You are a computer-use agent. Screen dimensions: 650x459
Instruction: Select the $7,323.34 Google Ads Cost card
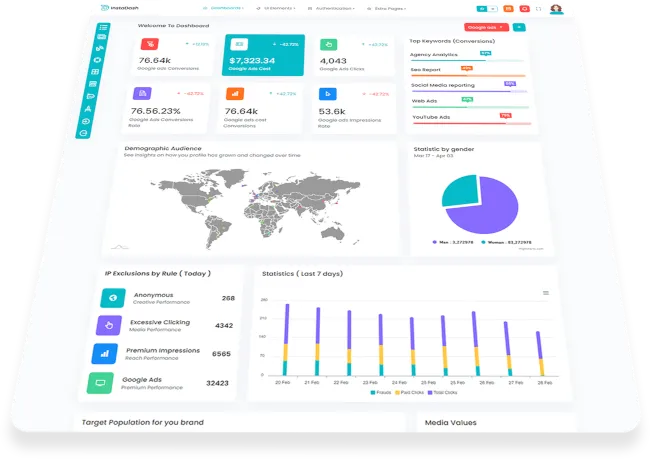click(263, 55)
